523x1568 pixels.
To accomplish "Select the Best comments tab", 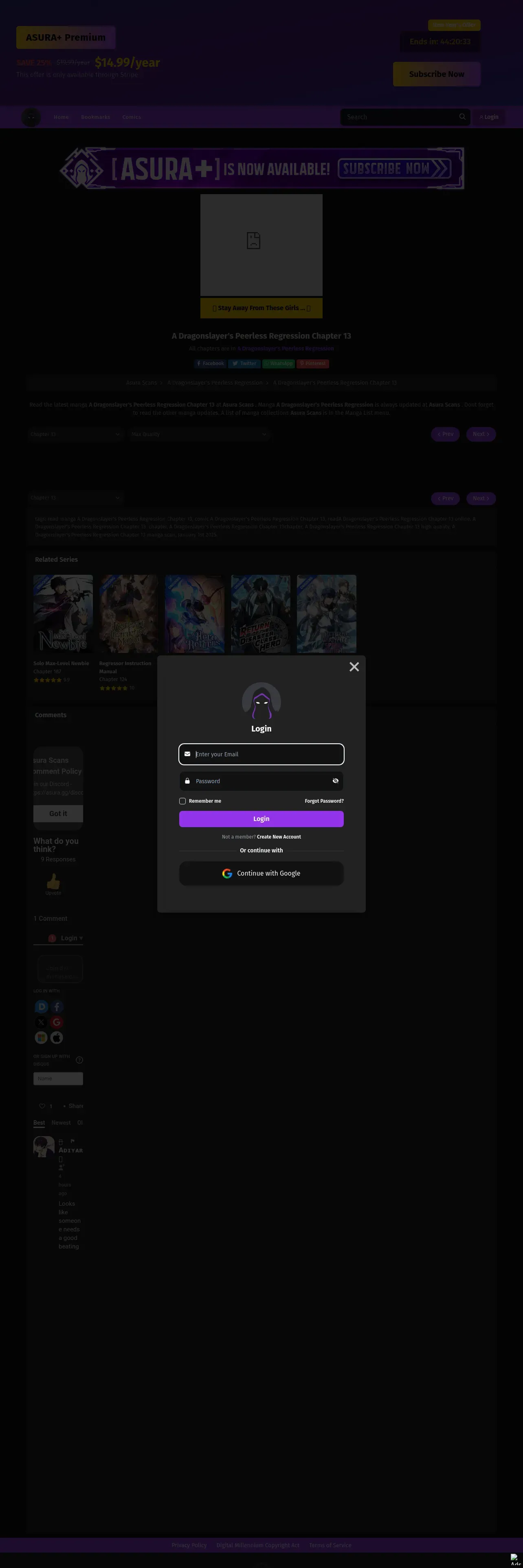I will pos(39,1122).
